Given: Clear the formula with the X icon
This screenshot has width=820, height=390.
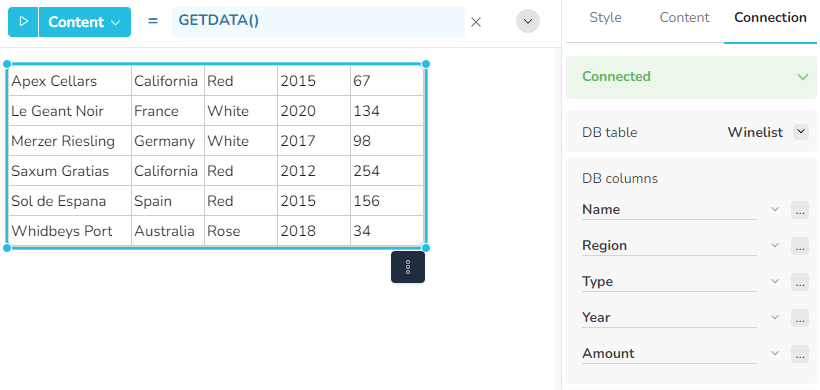Looking at the screenshot, I should coord(476,22).
